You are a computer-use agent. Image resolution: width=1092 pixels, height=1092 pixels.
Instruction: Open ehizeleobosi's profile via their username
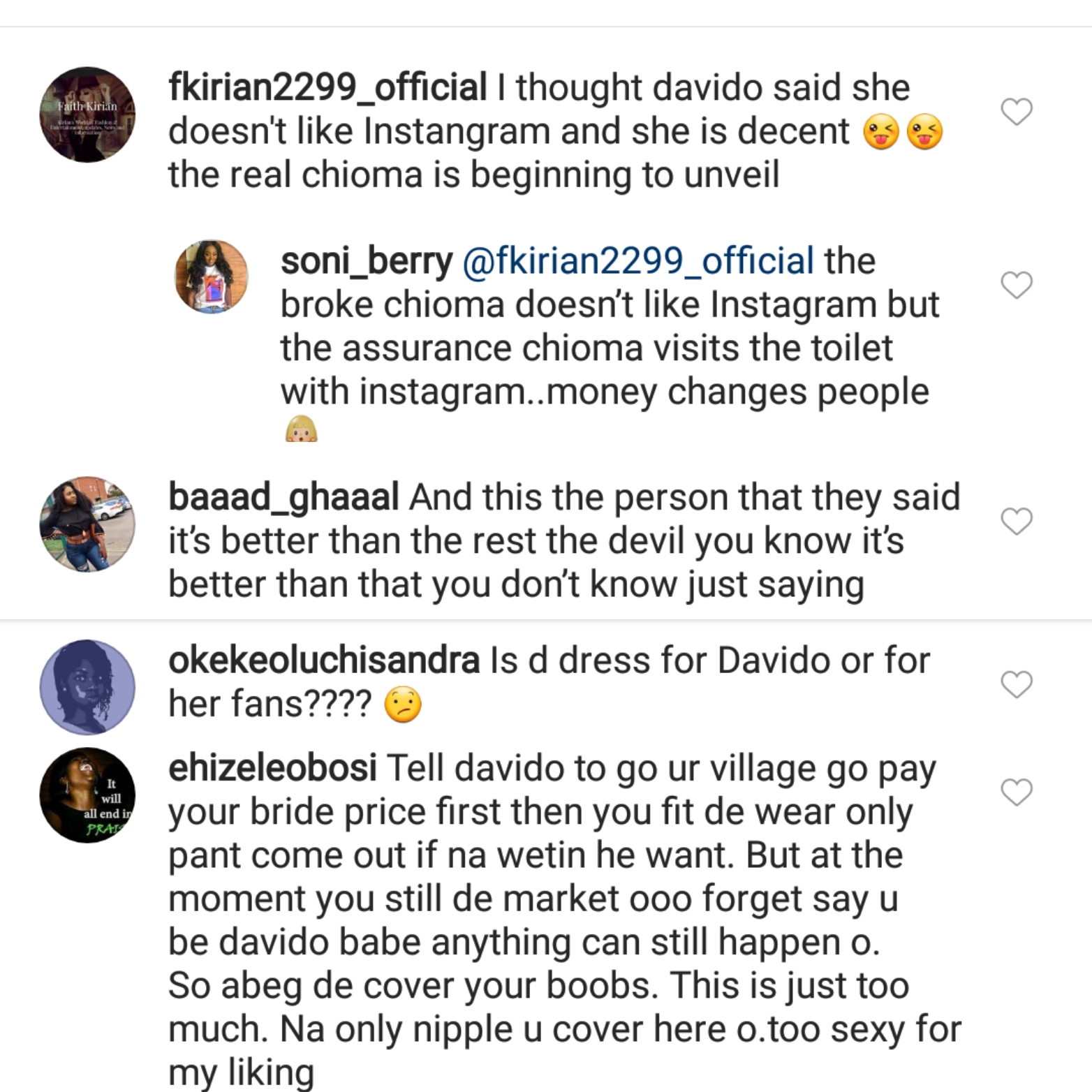tap(274, 769)
